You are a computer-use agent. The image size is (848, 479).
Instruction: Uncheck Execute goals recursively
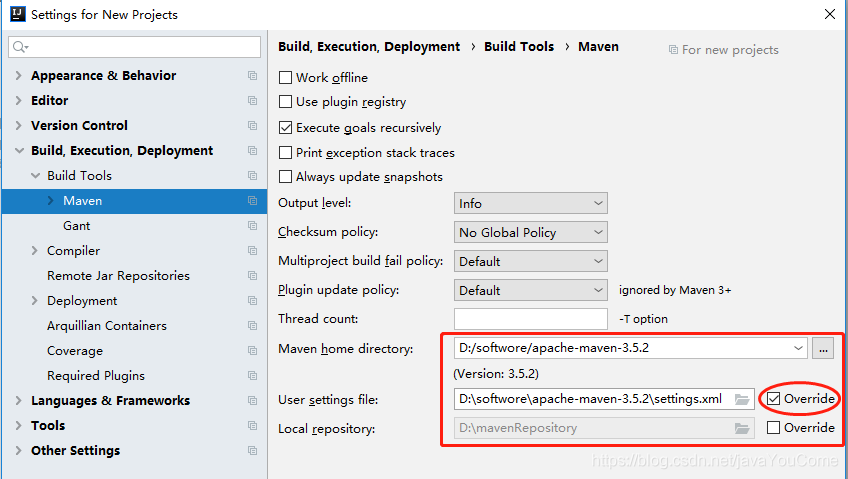click(286, 128)
